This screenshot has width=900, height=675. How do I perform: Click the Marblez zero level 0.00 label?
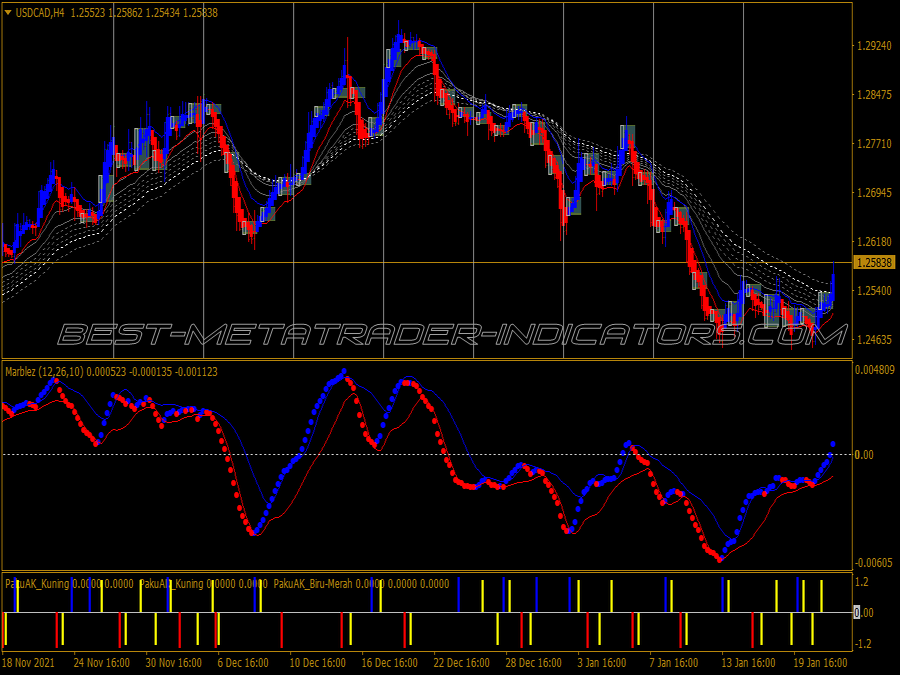coord(864,455)
